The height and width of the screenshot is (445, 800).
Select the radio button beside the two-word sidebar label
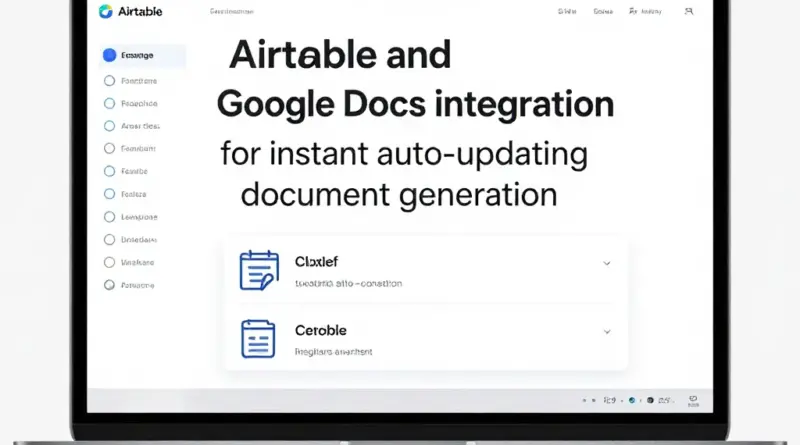click(x=109, y=126)
